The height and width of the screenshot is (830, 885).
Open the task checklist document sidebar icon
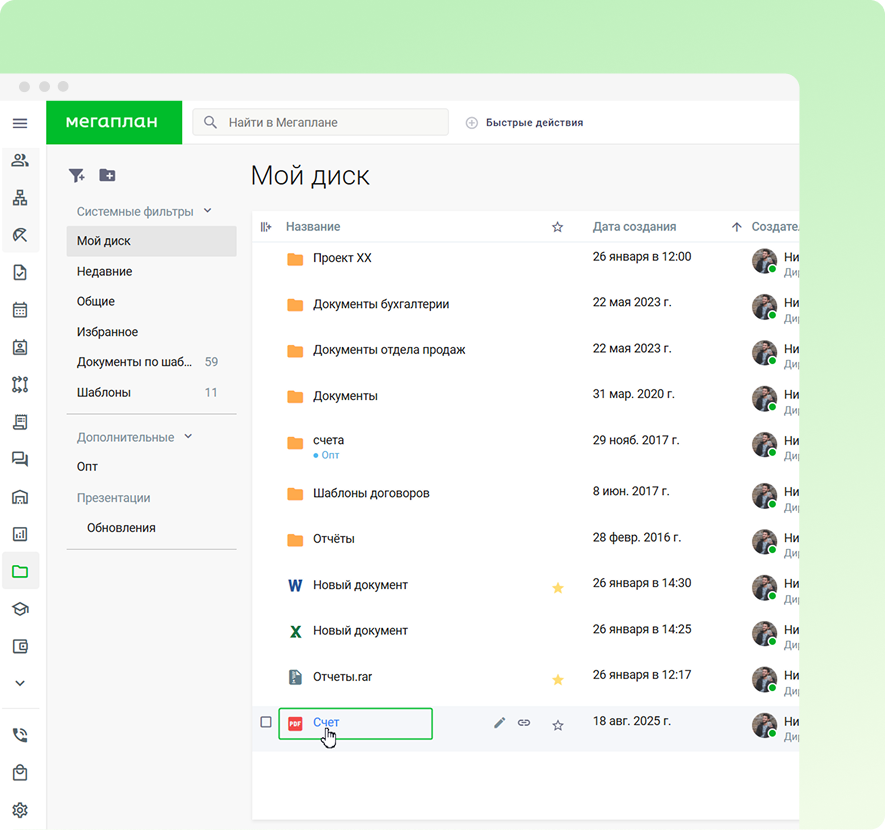click(20, 272)
